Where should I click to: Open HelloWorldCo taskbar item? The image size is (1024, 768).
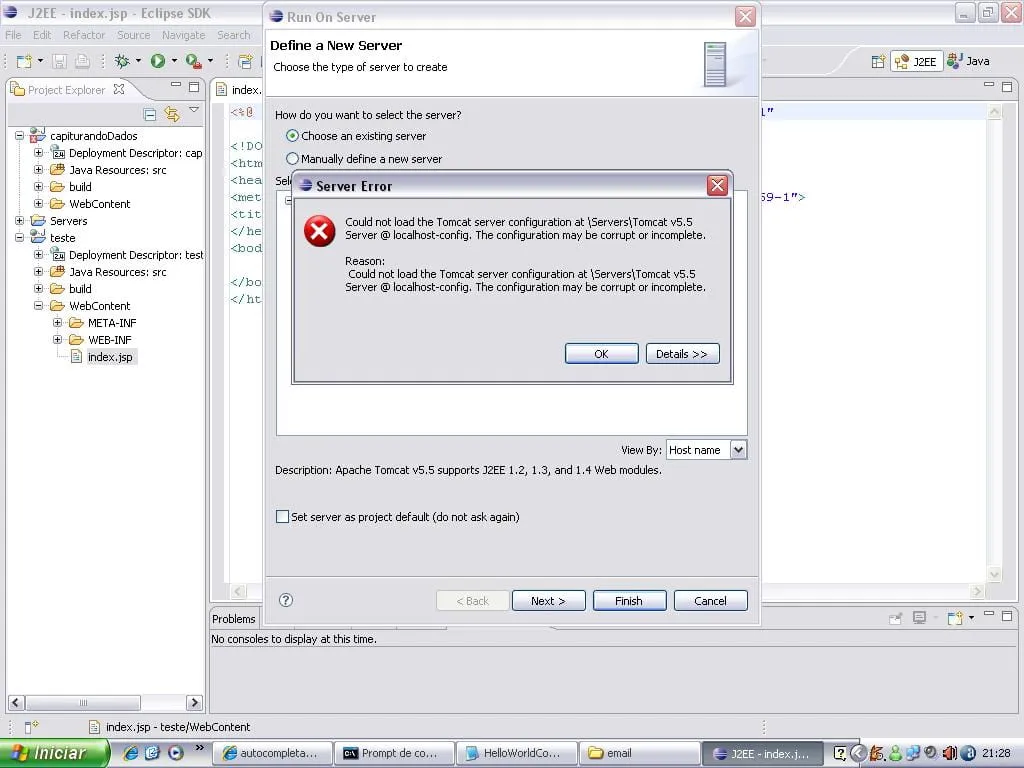tap(516, 753)
